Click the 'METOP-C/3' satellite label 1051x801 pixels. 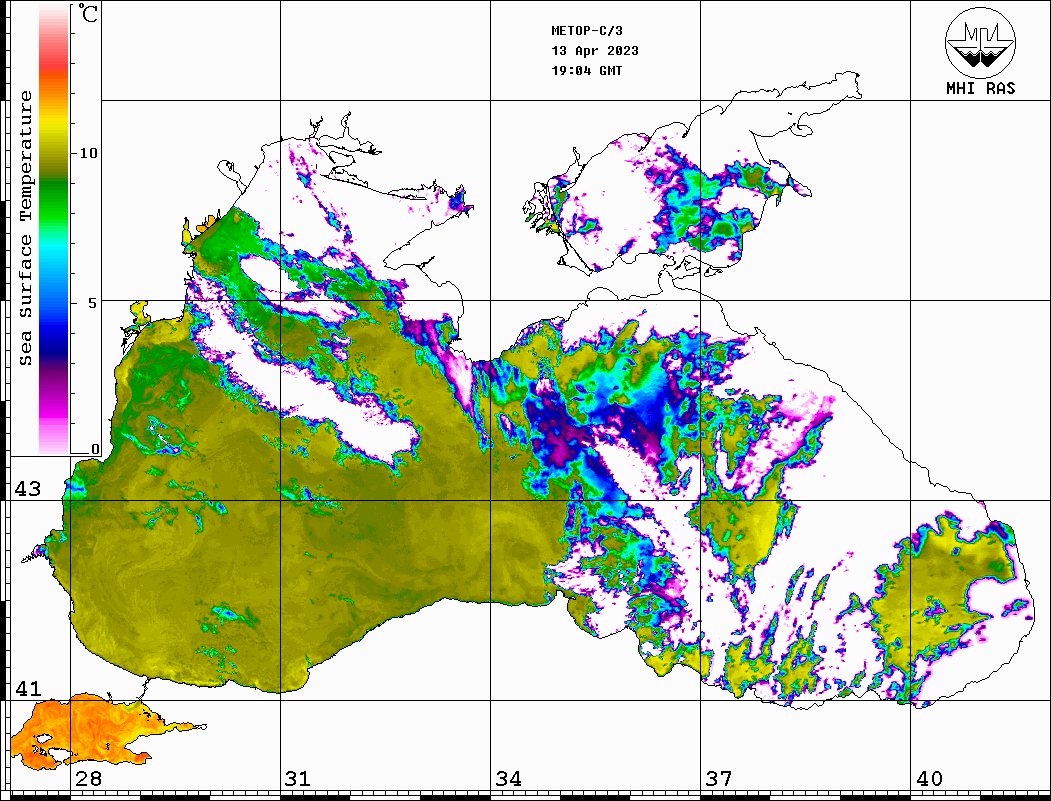pos(587,31)
